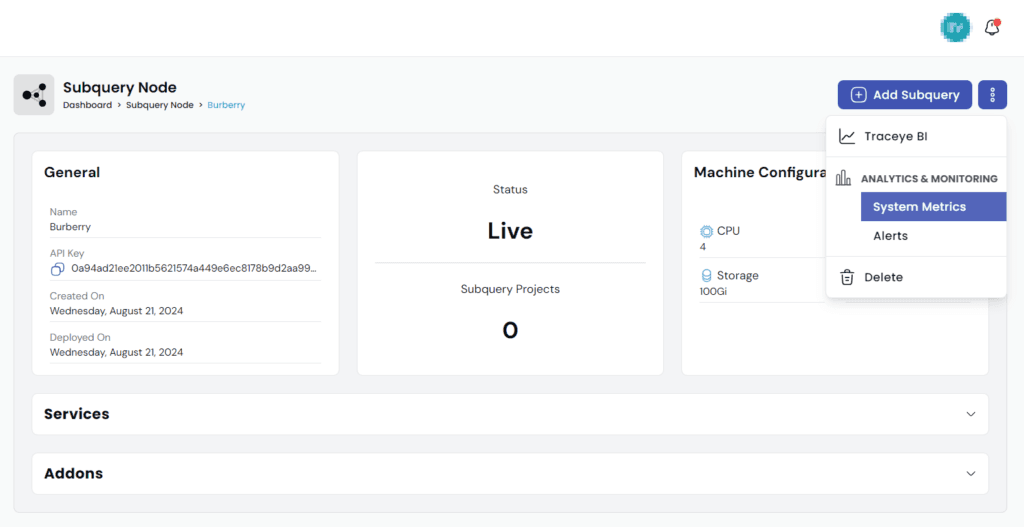The width and height of the screenshot is (1024, 527).
Task: Expand the Services section
Action: pos(510,414)
